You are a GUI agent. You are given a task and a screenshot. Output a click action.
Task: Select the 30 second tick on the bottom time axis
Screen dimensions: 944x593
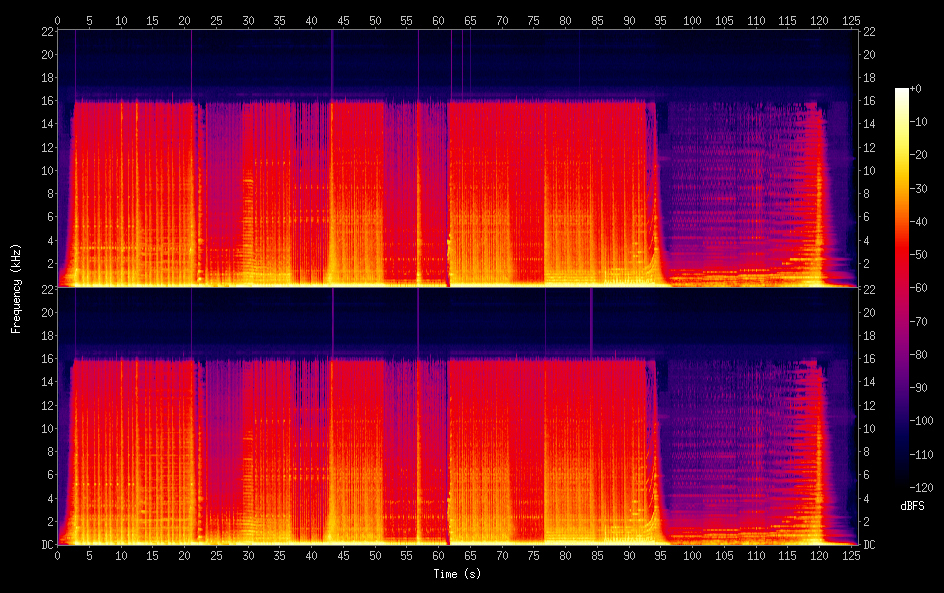click(x=248, y=554)
